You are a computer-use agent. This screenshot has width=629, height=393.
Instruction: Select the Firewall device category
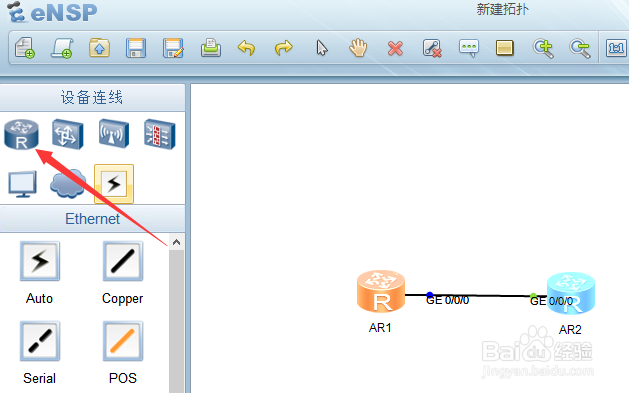pos(160,134)
